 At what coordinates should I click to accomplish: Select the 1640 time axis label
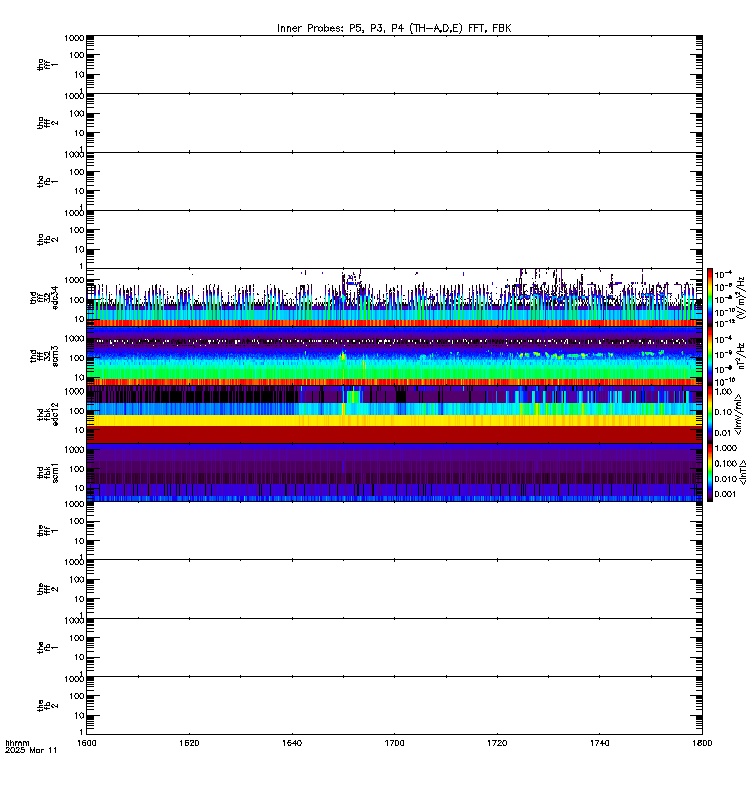(292, 743)
